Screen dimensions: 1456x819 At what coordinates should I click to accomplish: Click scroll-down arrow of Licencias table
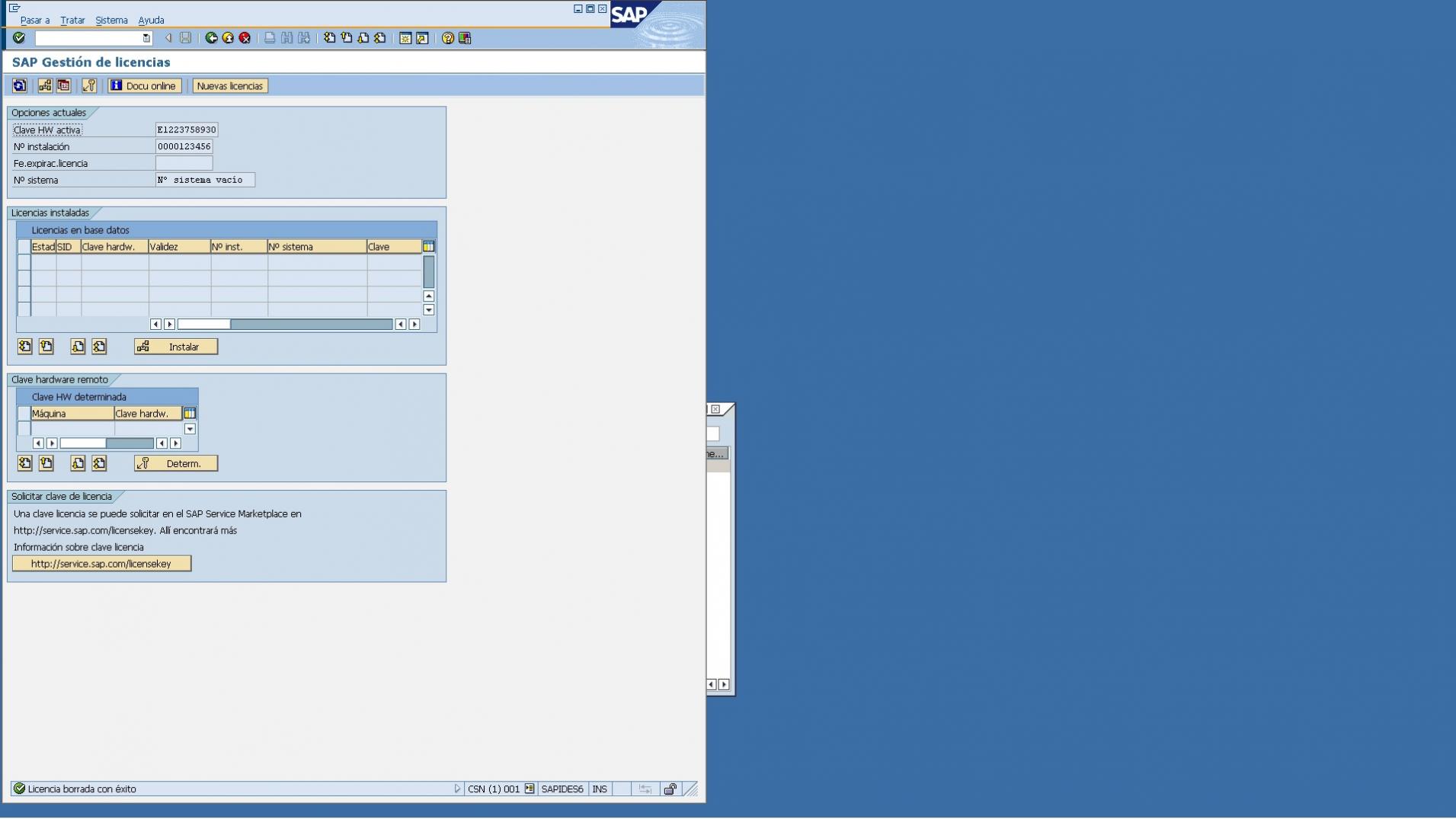pyautogui.click(x=429, y=310)
